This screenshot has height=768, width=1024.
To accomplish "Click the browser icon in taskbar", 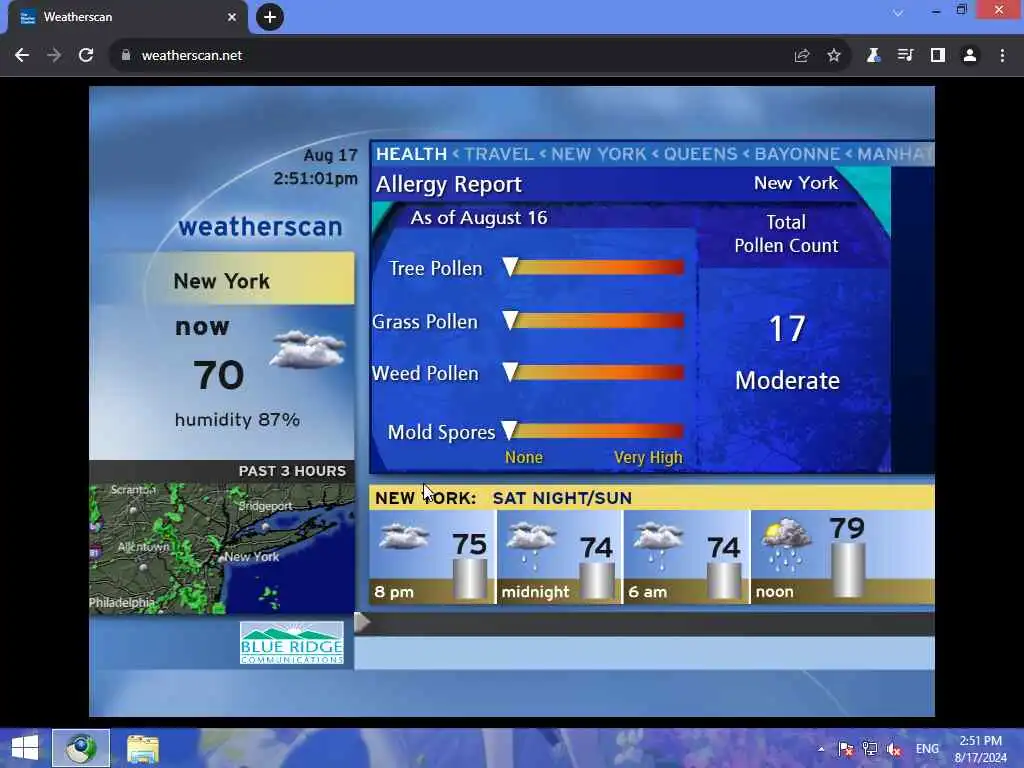I will click(x=81, y=748).
